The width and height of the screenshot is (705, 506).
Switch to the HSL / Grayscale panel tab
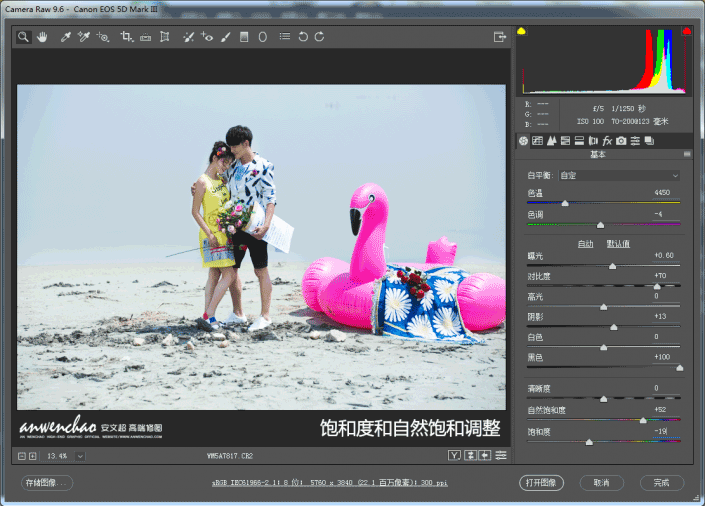pyautogui.click(x=566, y=141)
